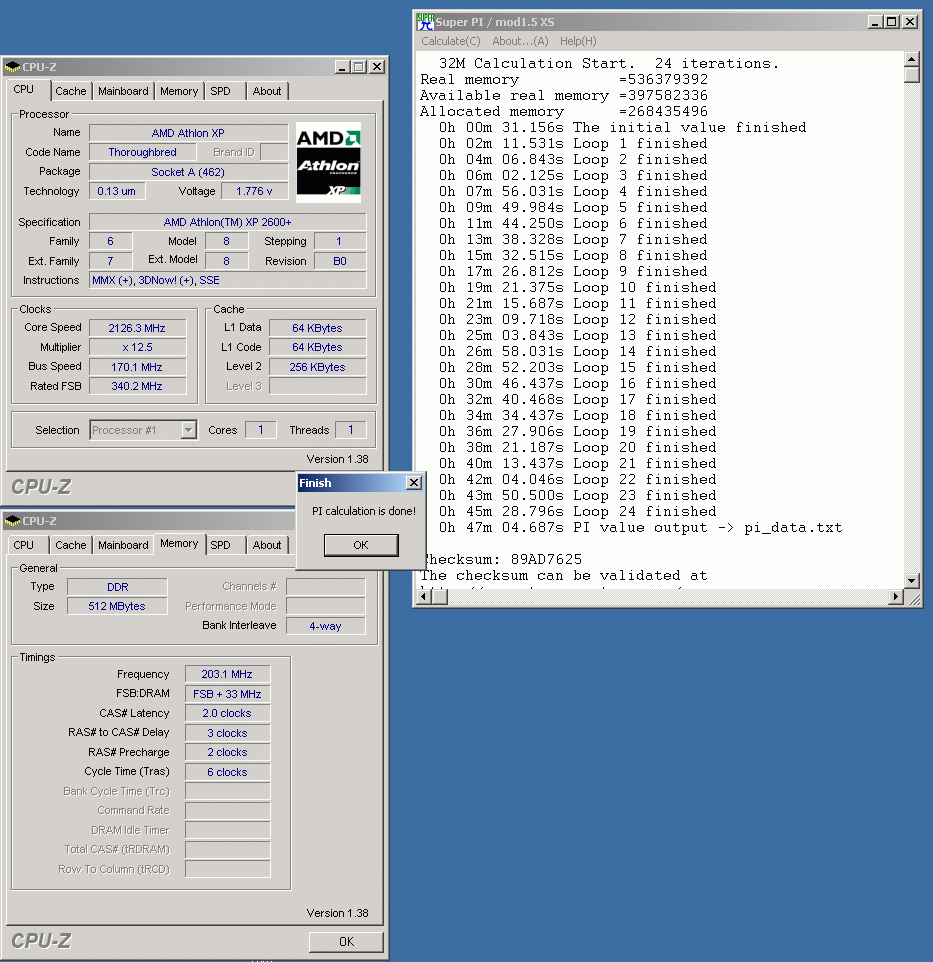Screen dimensions: 933x962
Task: Click the Package field Socket A (462)
Action: [188, 172]
